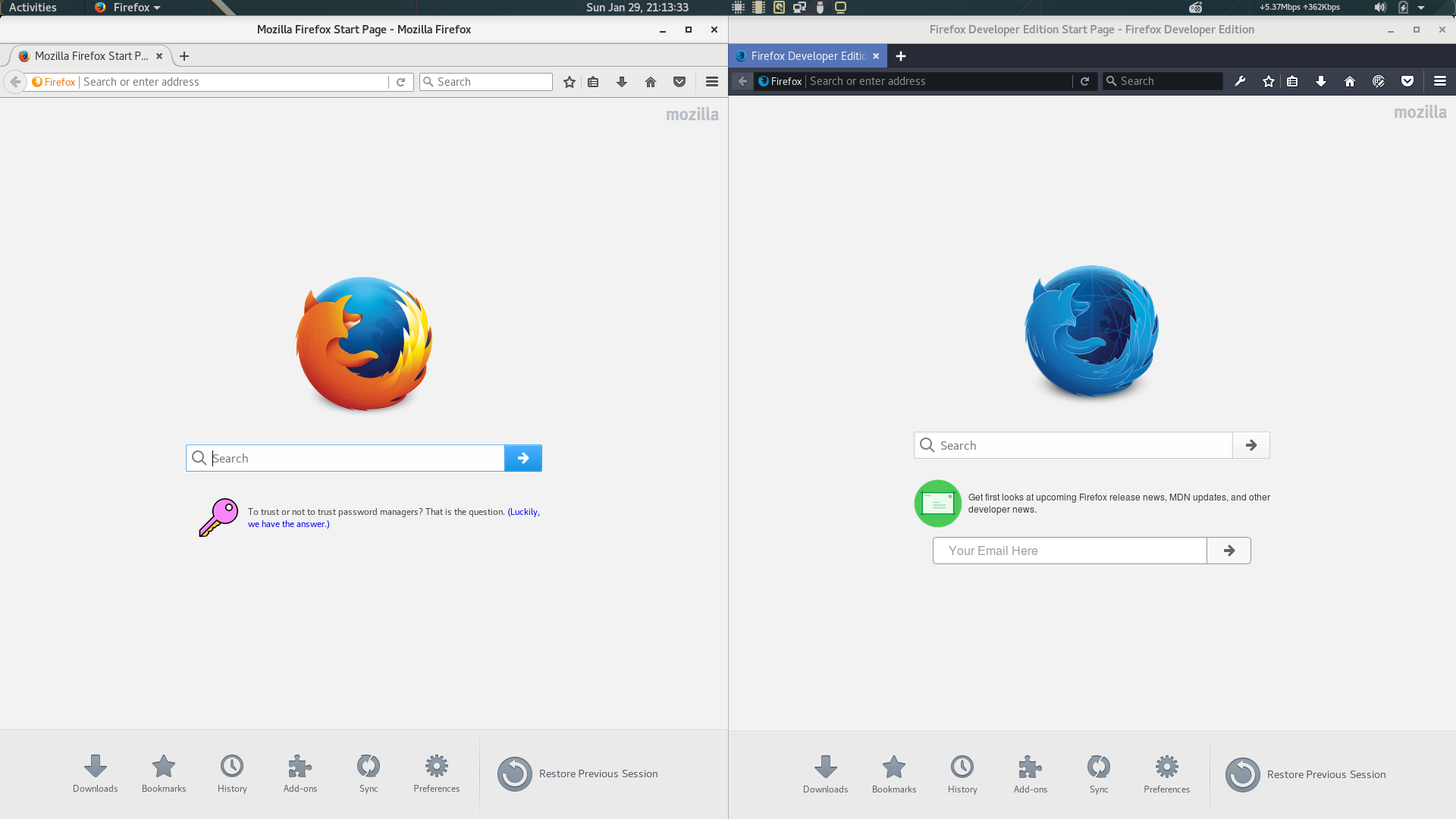Close the Firefox Developer Edition tab
Viewport: 1456px width, 819px height.
click(876, 56)
